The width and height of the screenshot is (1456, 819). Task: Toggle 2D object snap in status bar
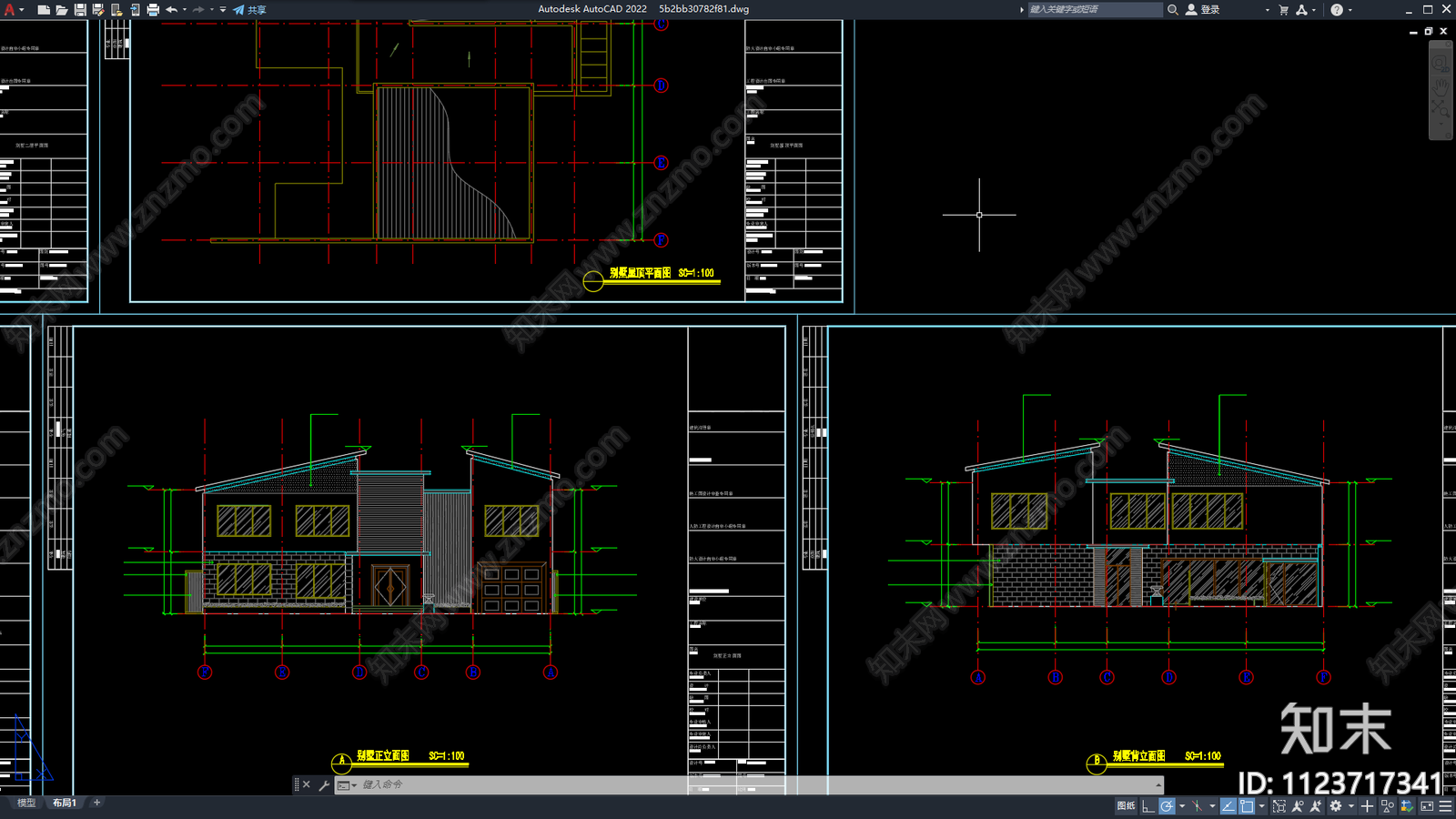[x=1247, y=806]
